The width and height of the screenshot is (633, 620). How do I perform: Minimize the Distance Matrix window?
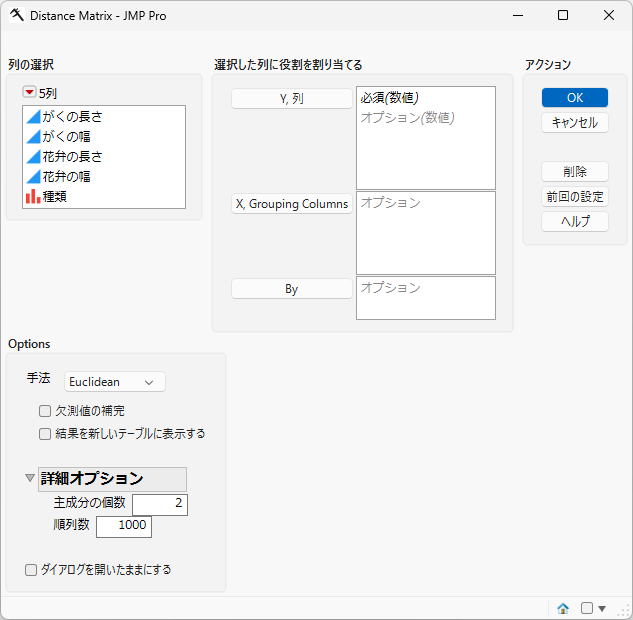click(518, 15)
